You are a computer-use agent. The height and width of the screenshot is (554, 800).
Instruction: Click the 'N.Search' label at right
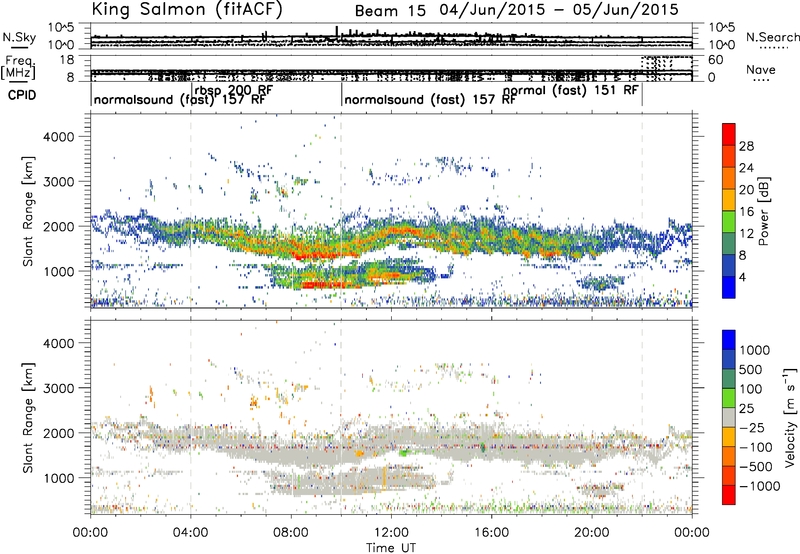[x=772, y=37]
